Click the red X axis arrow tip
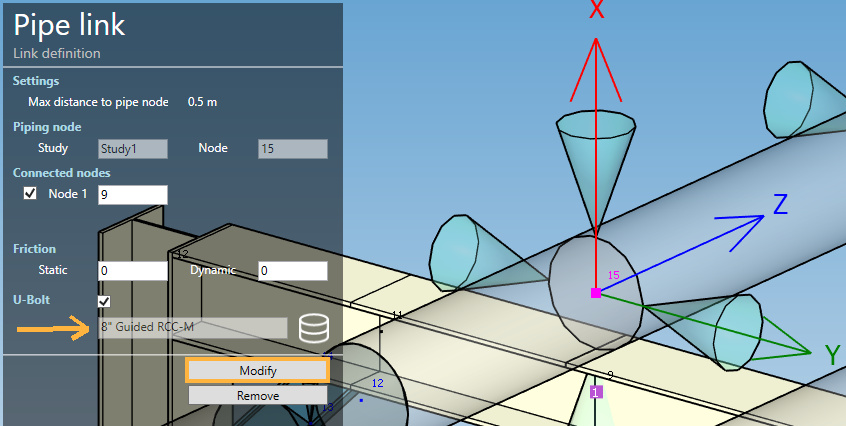The height and width of the screenshot is (426, 846). click(x=596, y=42)
